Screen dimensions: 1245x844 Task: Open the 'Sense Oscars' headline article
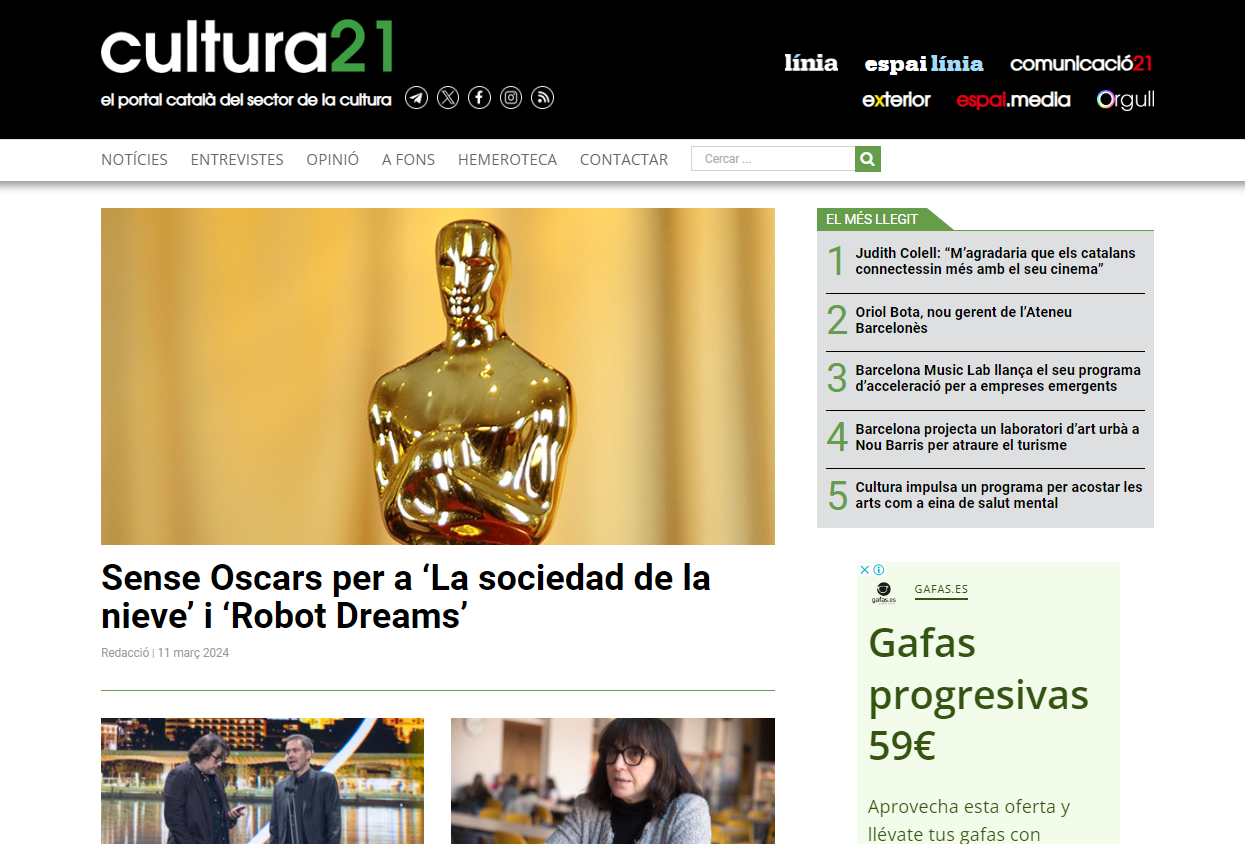click(406, 596)
